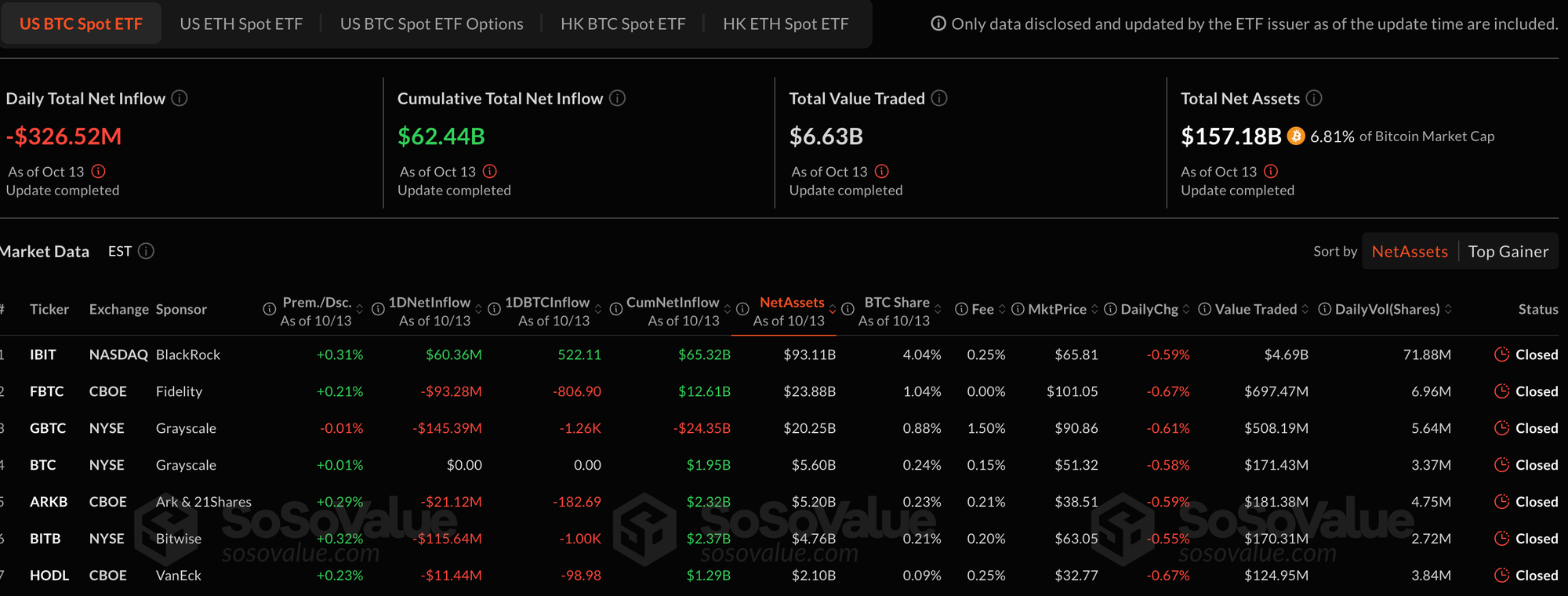Click the Bitcoin logo beside $157.18B
1568x596 pixels.
[1296, 136]
